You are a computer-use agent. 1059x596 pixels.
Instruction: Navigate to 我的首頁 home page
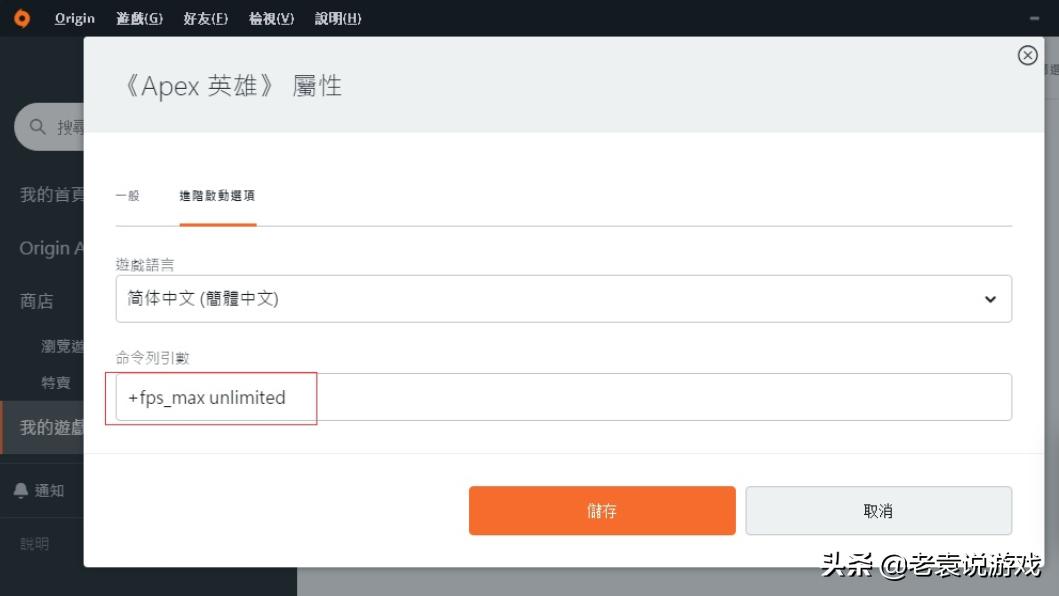[x=45, y=193]
